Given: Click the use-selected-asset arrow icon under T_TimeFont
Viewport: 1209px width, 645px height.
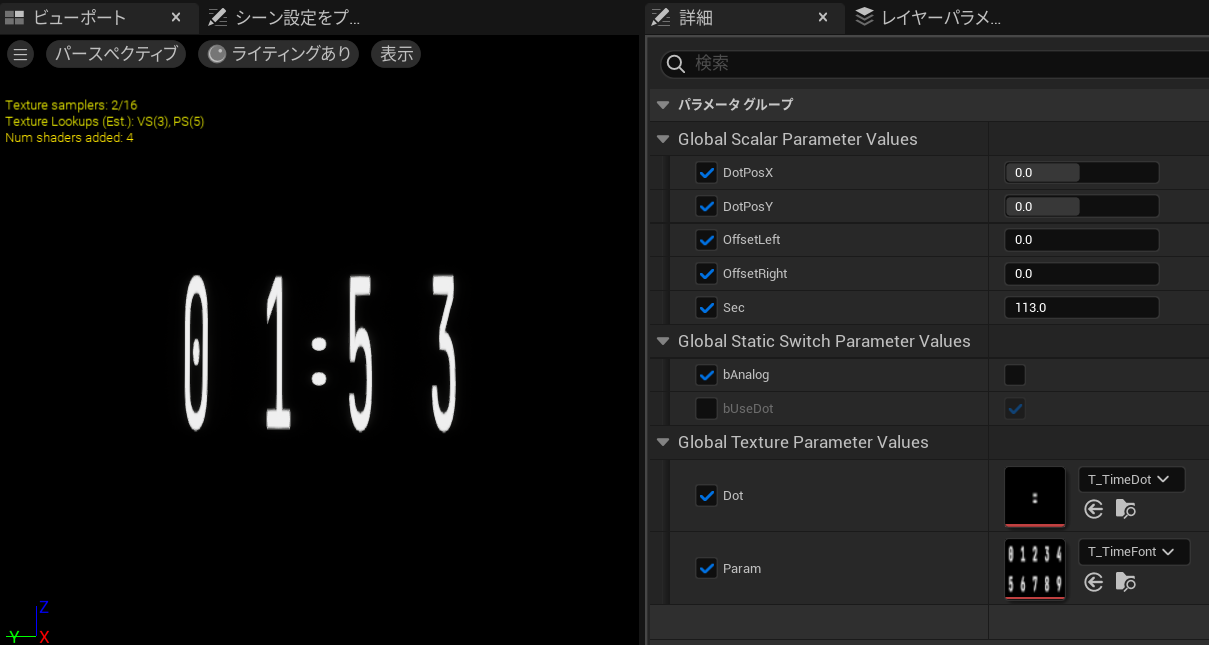Looking at the screenshot, I should tap(1093, 582).
